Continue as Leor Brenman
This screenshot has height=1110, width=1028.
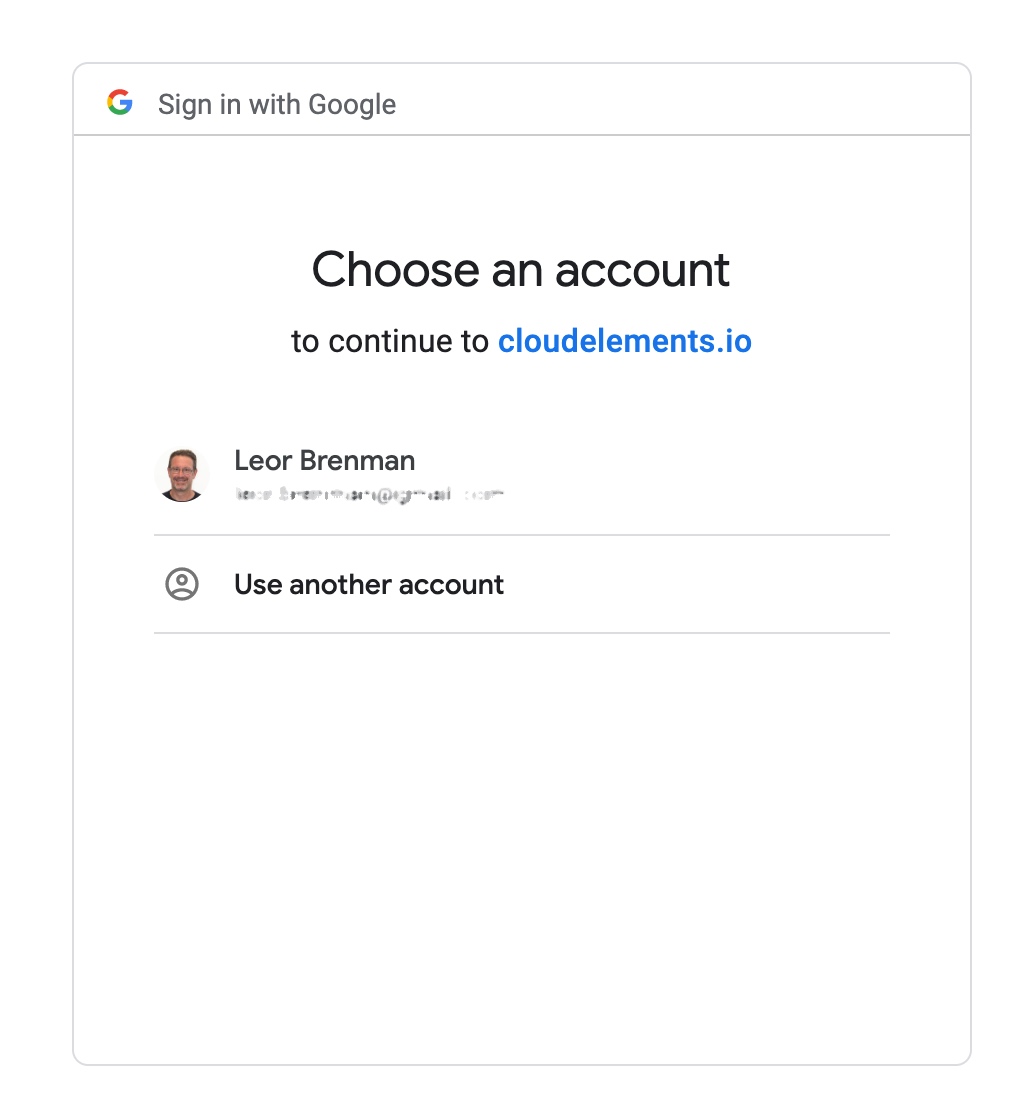pyautogui.click(x=522, y=475)
